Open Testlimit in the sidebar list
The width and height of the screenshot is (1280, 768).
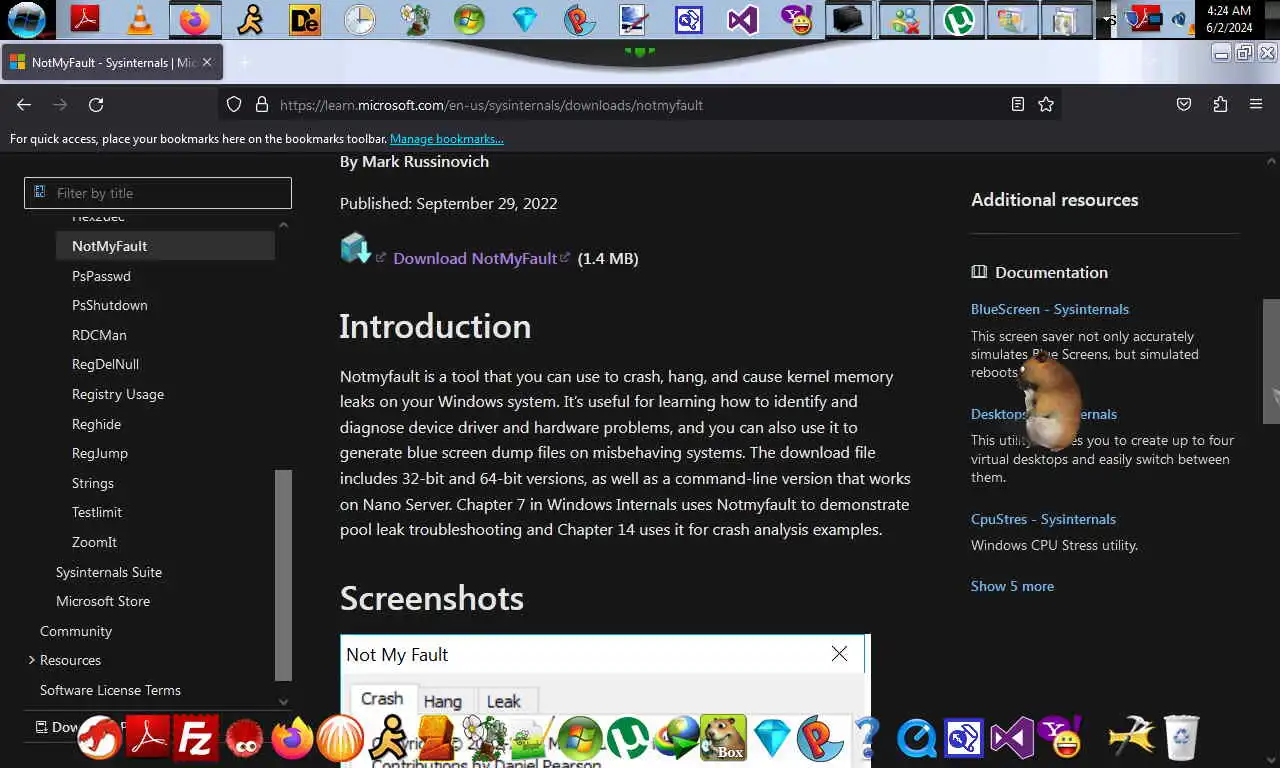click(97, 512)
